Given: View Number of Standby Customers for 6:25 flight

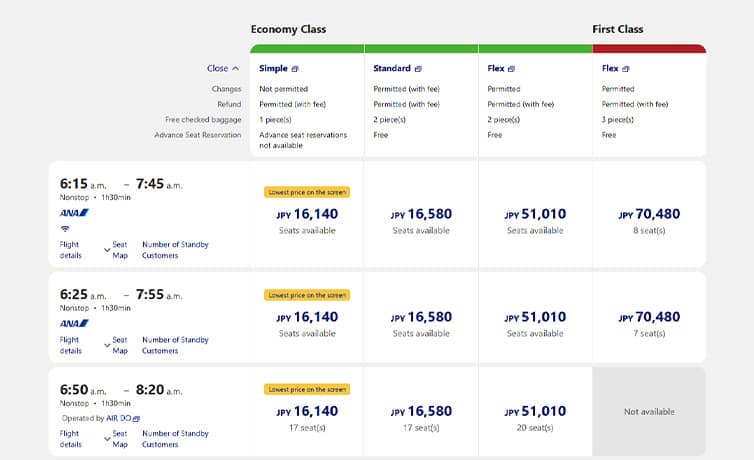Looking at the screenshot, I should pos(175,345).
